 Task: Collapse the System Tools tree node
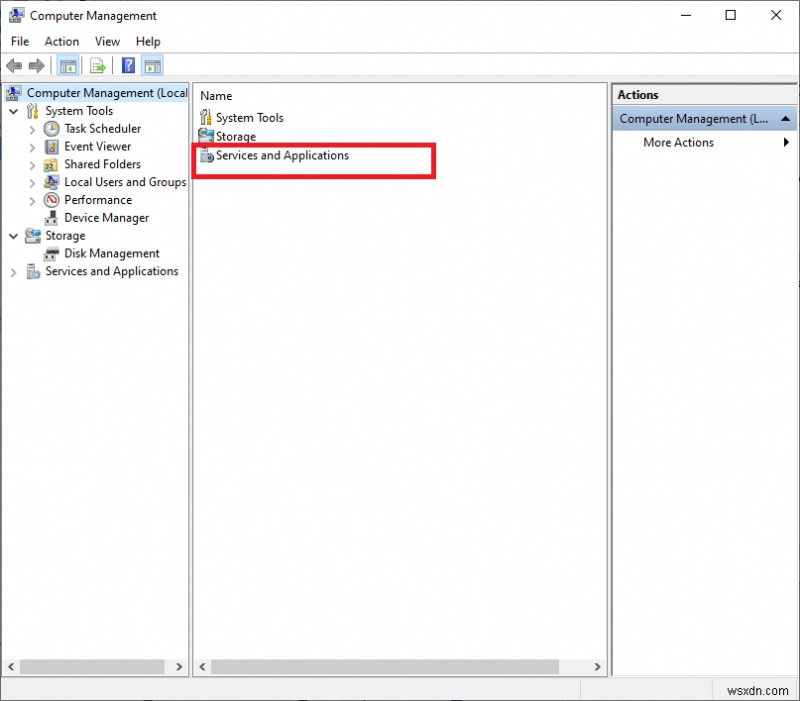click(x=13, y=110)
